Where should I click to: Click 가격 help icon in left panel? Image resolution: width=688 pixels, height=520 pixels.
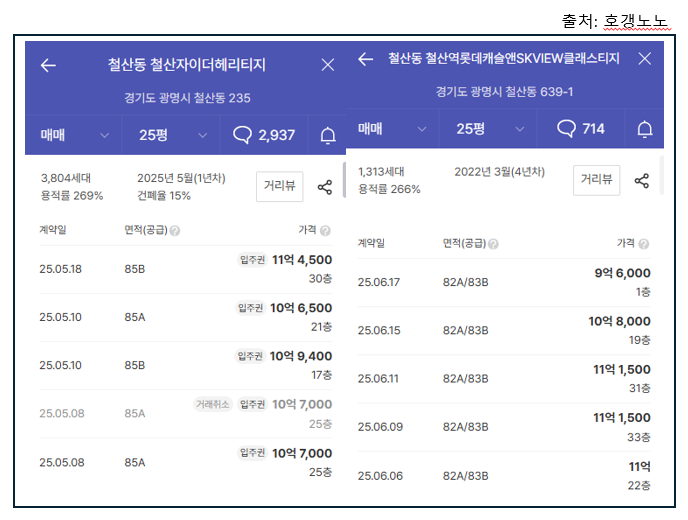(325, 230)
